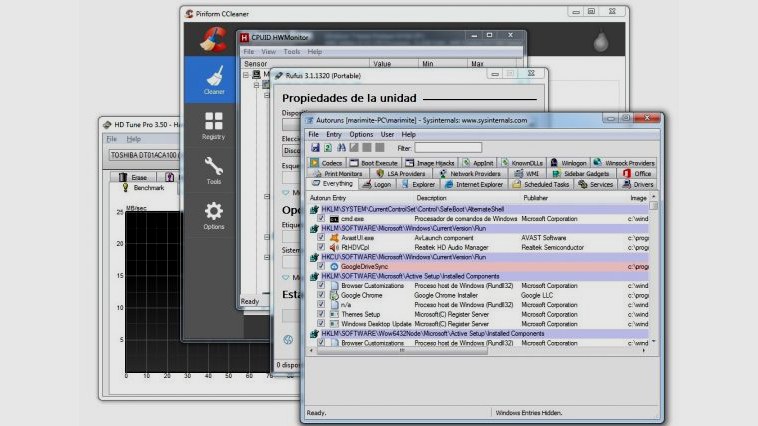
Task: Toggle the Themes Setup checkbox
Action: pos(321,314)
